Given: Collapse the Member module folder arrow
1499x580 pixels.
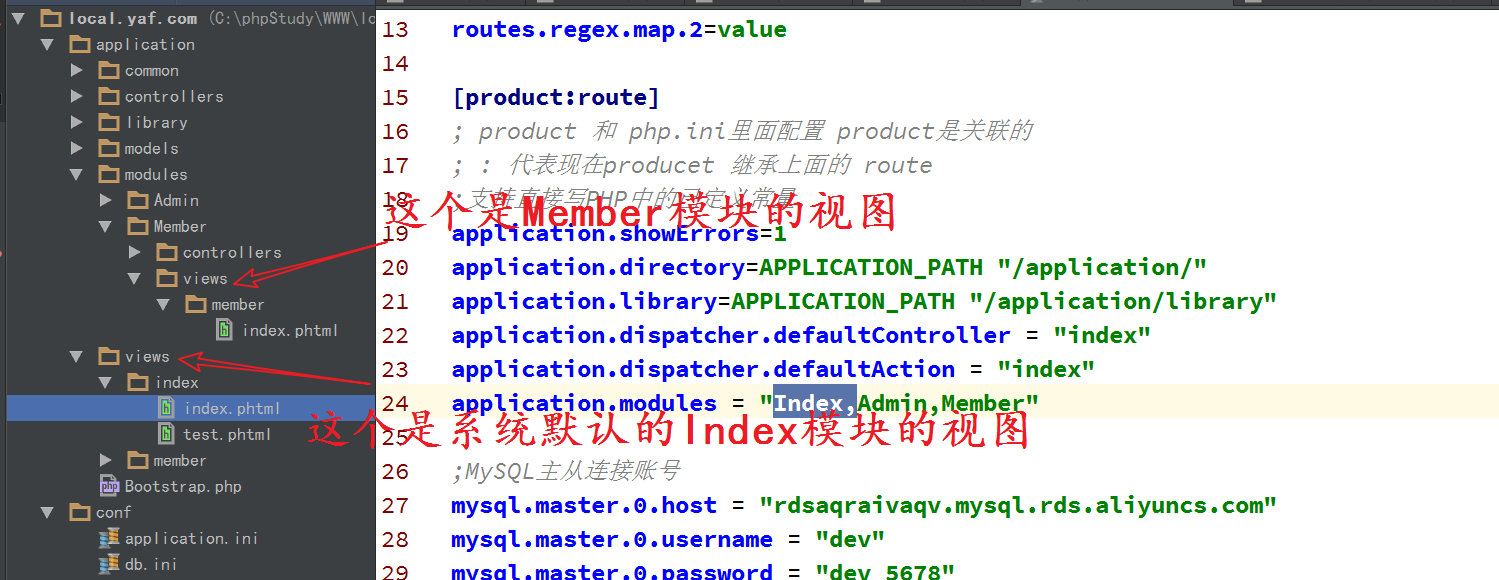Looking at the screenshot, I should pyautogui.click(x=106, y=227).
